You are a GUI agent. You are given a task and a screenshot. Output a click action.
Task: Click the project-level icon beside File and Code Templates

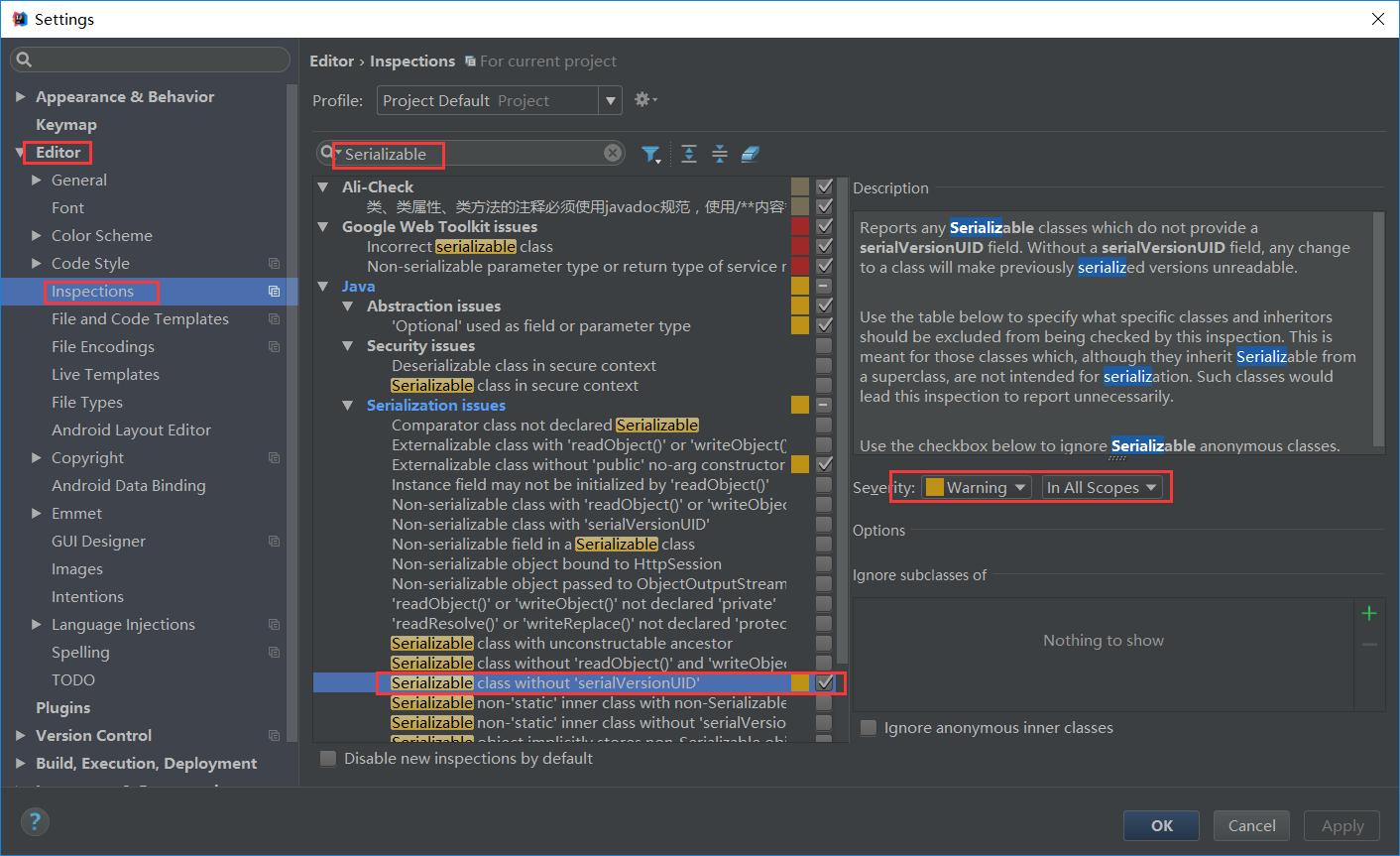coord(274,319)
